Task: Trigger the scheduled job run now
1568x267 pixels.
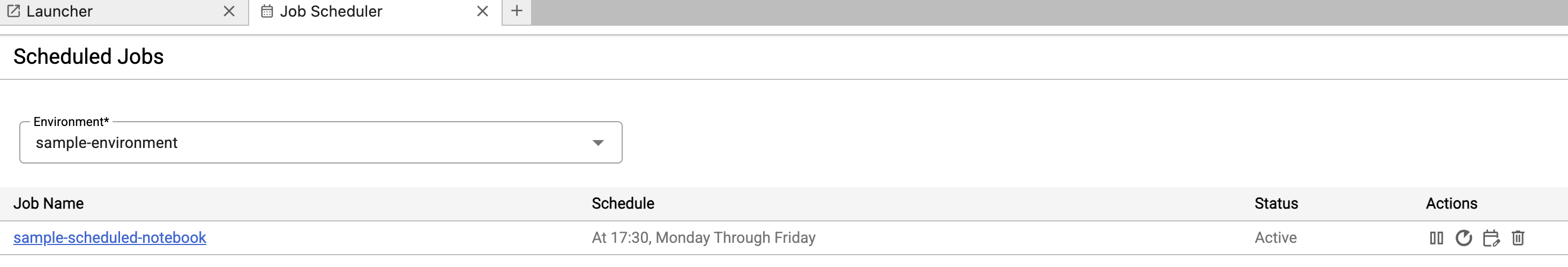Action: pyautogui.click(x=1464, y=238)
